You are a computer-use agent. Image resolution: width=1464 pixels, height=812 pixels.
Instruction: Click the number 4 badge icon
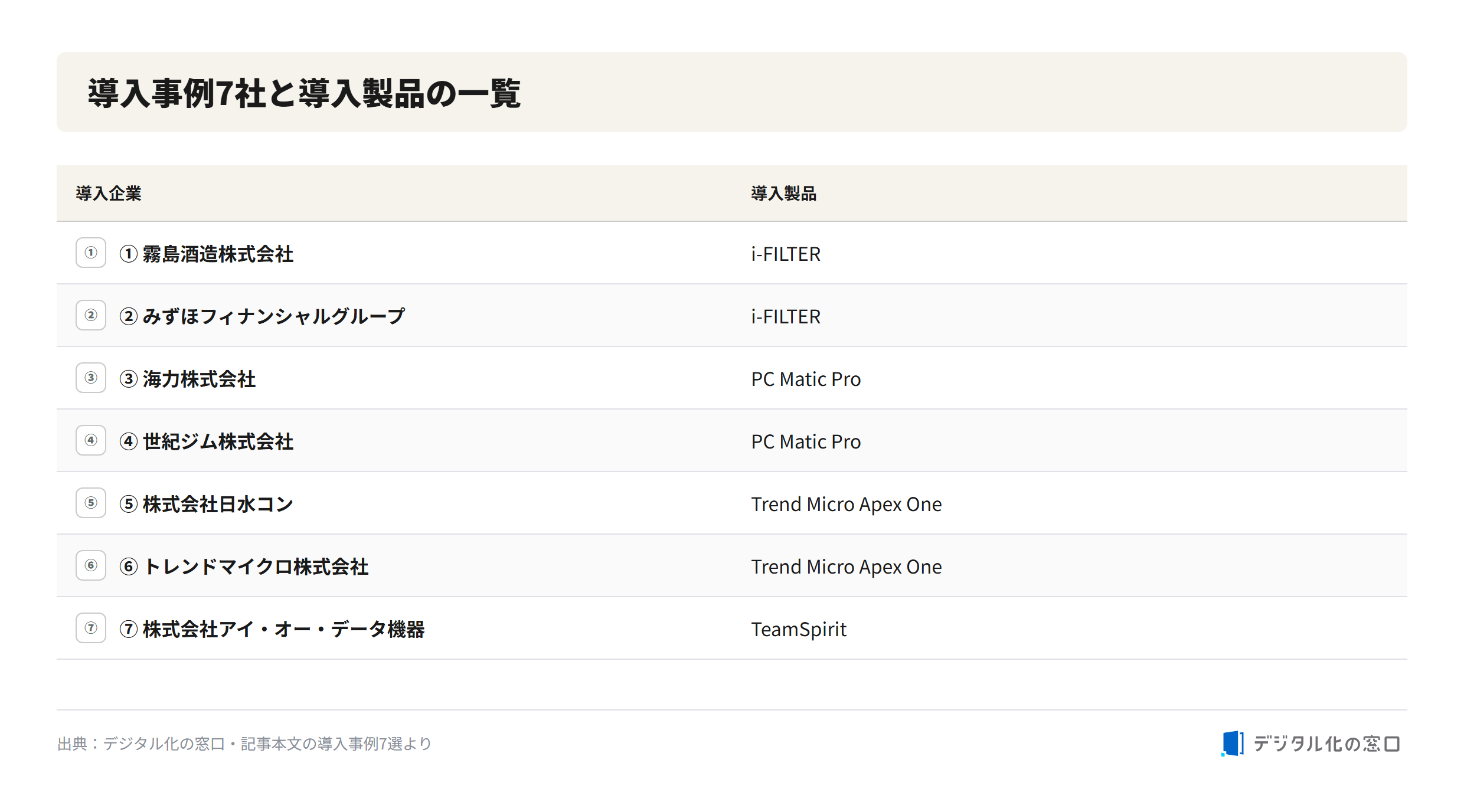[x=91, y=440]
